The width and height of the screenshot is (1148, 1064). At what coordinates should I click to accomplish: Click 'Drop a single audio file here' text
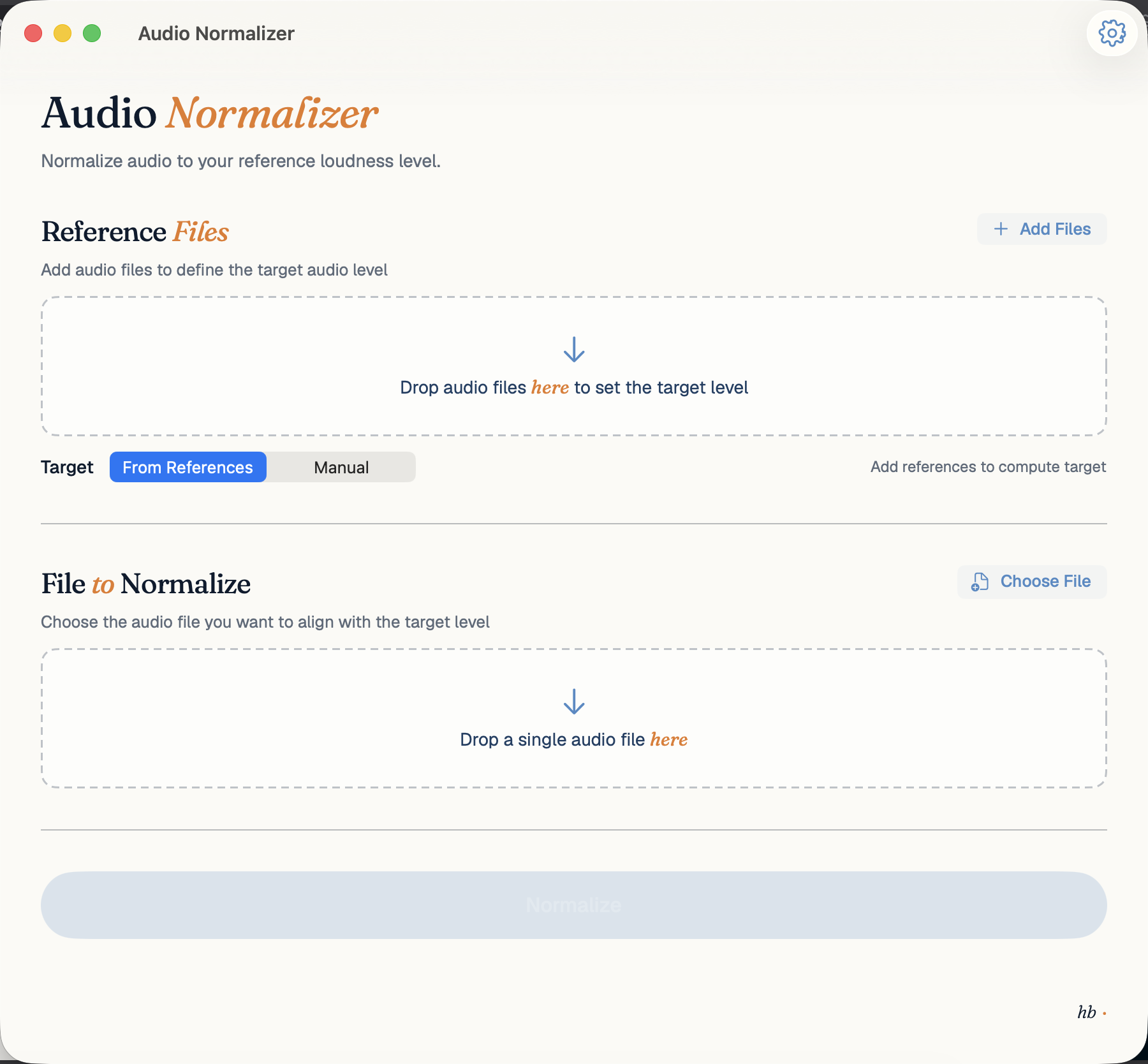(x=574, y=740)
